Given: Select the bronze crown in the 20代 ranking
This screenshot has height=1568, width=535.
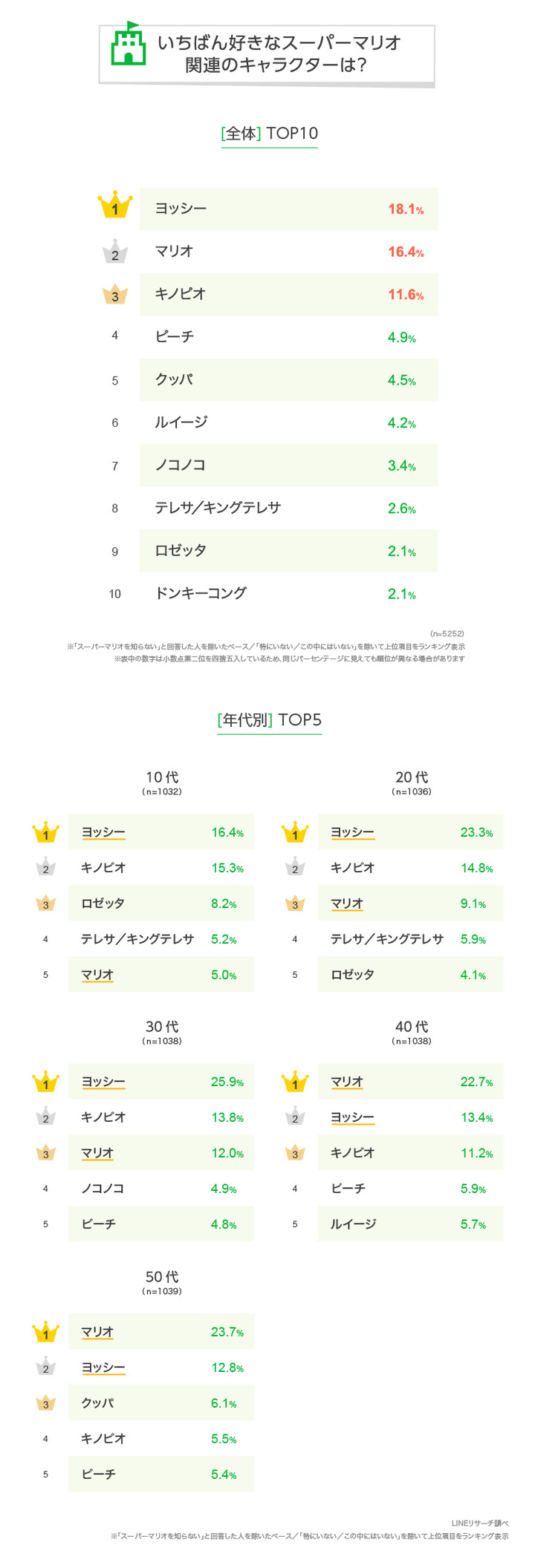Looking at the screenshot, I should pos(295,904).
